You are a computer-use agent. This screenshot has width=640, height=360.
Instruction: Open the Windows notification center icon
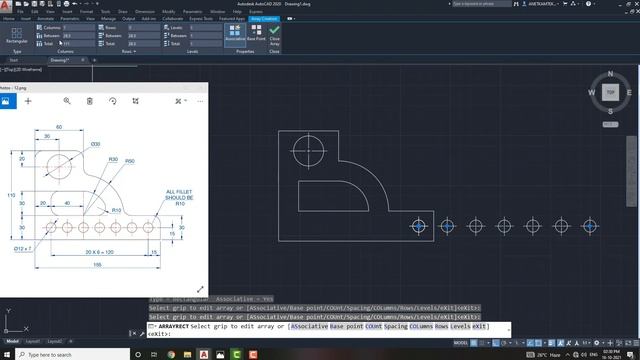pyautogui.click(x=631, y=354)
